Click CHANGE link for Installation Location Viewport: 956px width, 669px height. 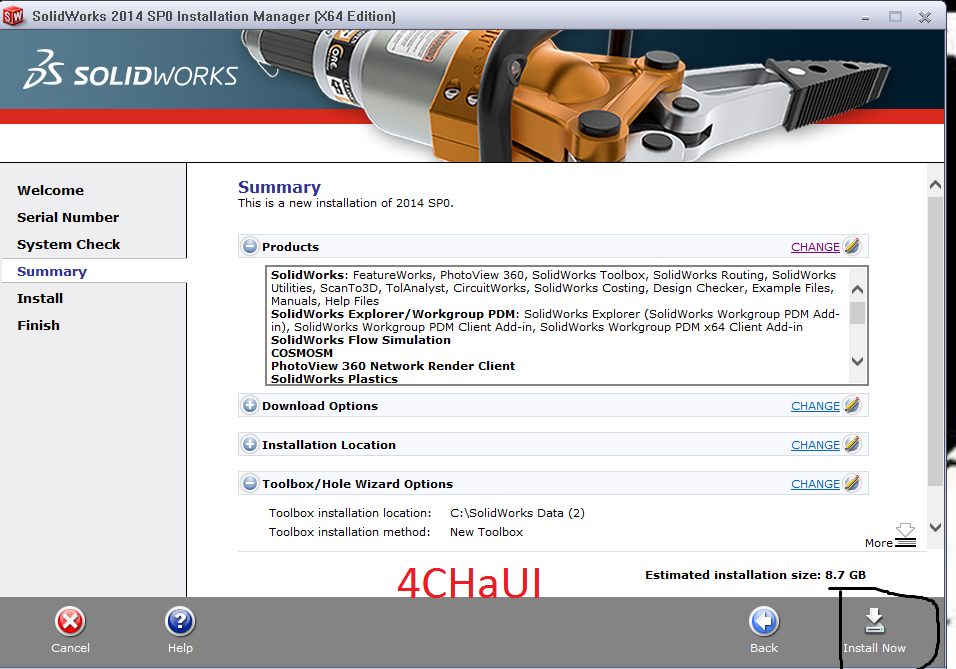pyautogui.click(x=815, y=445)
